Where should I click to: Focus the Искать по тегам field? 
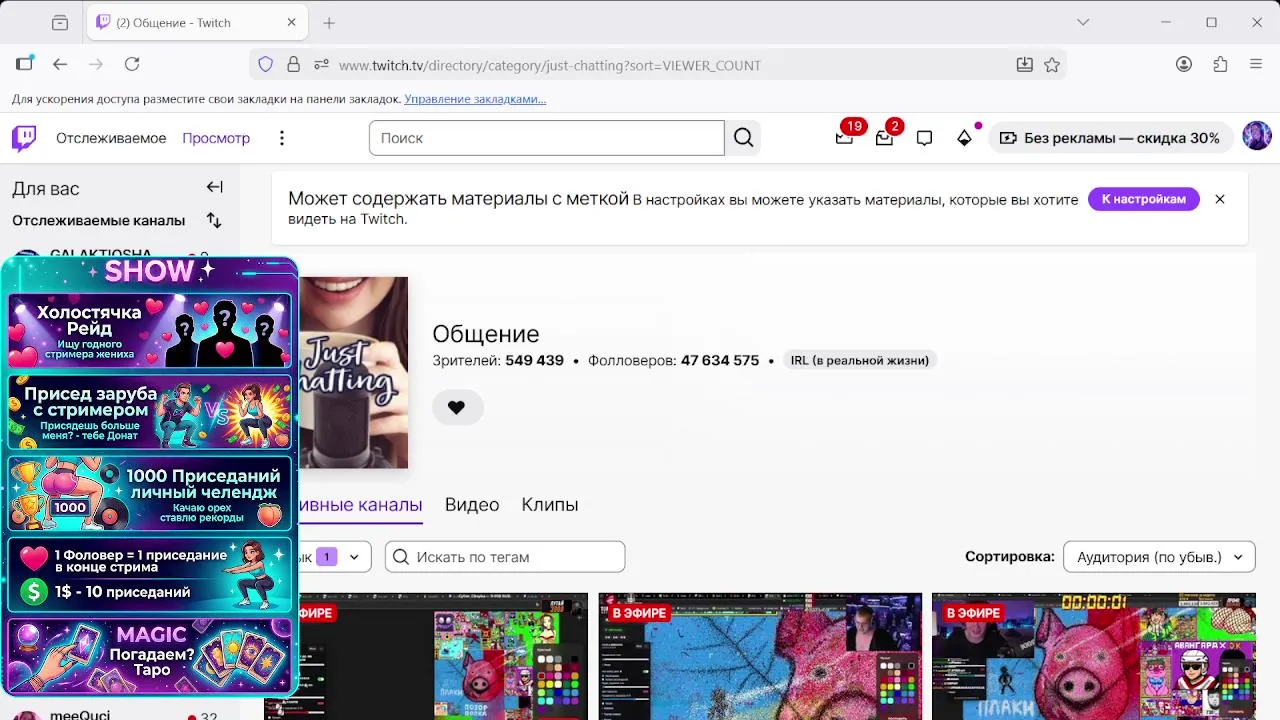[x=505, y=557]
